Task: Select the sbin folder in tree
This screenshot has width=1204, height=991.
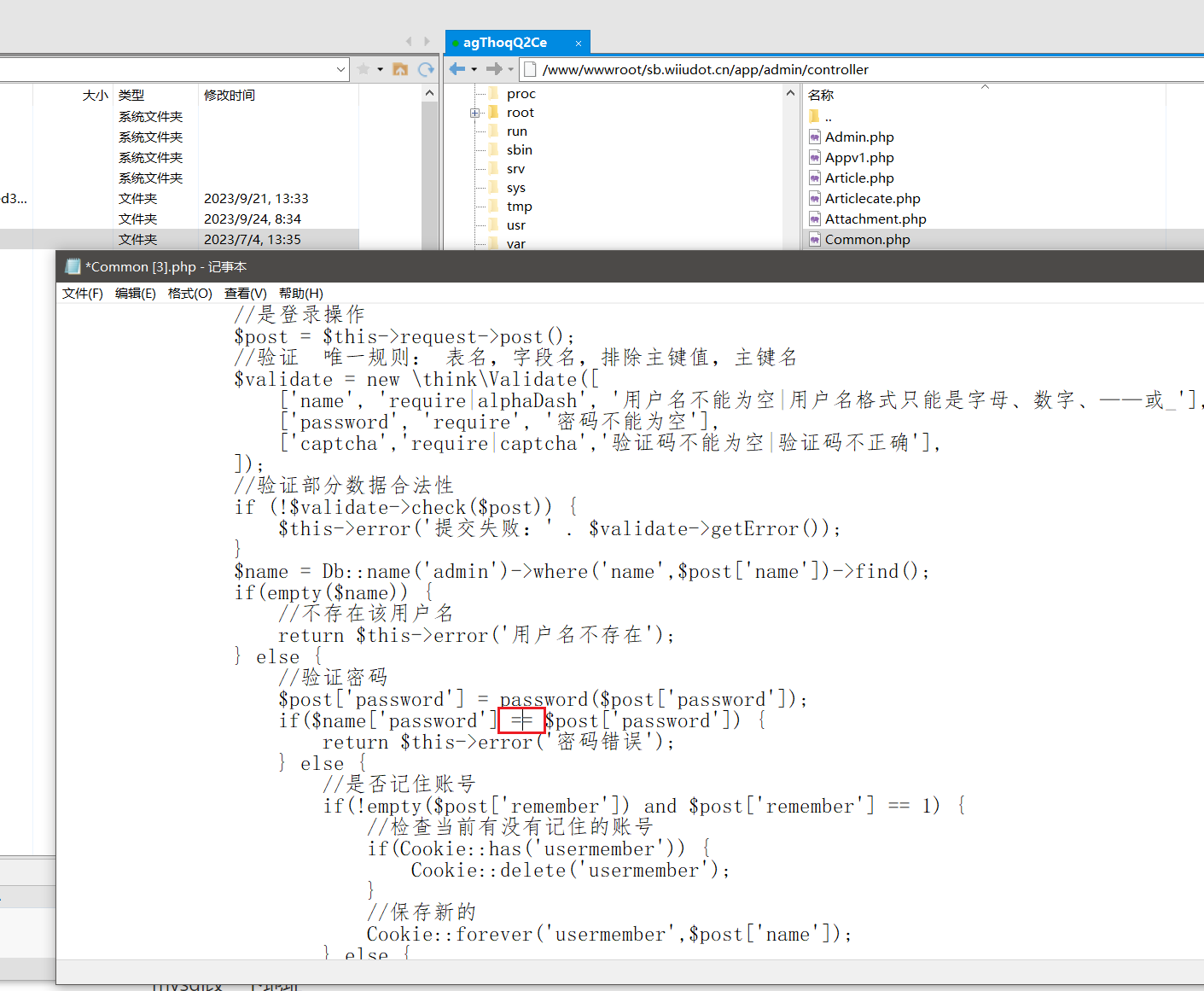Action: coord(520,150)
